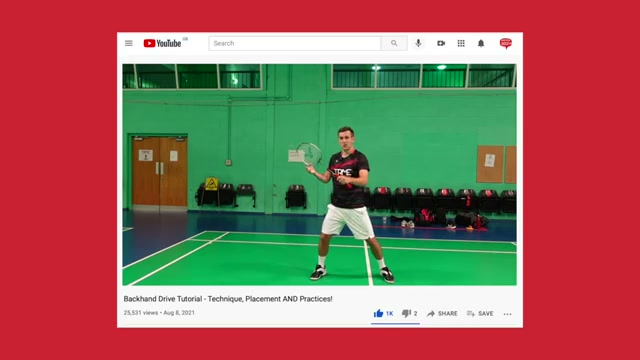Start voice search with microphone icon

(418, 43)
